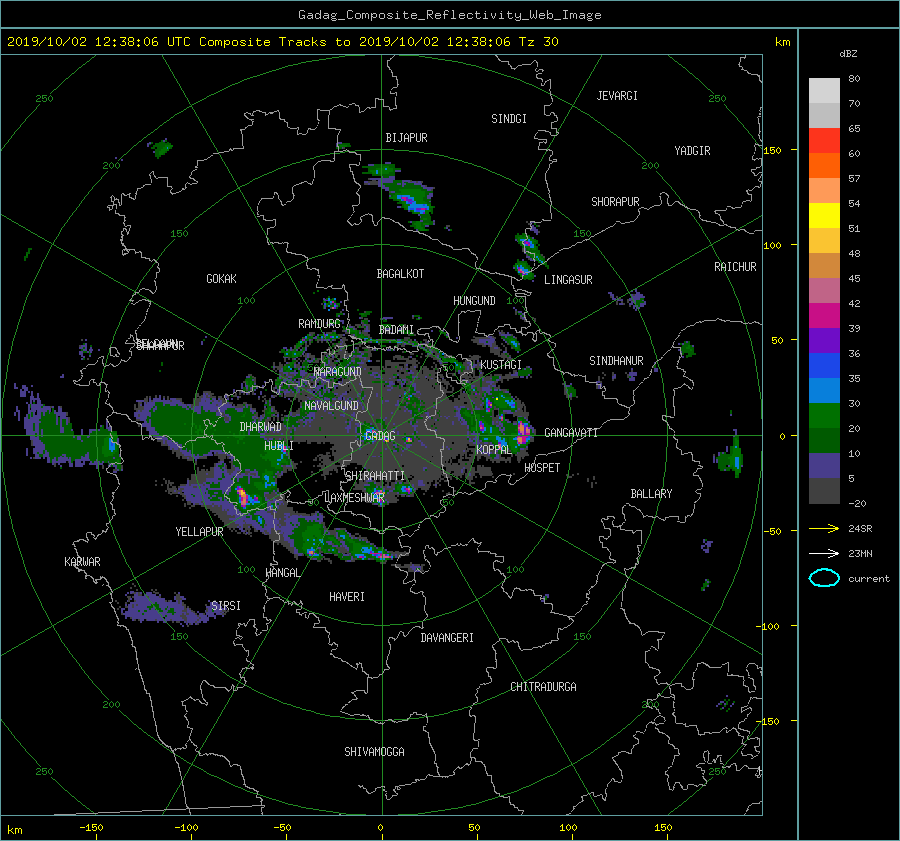Screen dimensions: 900x841
Task: Click the YADGIR city label
Action: click(692, 150)
